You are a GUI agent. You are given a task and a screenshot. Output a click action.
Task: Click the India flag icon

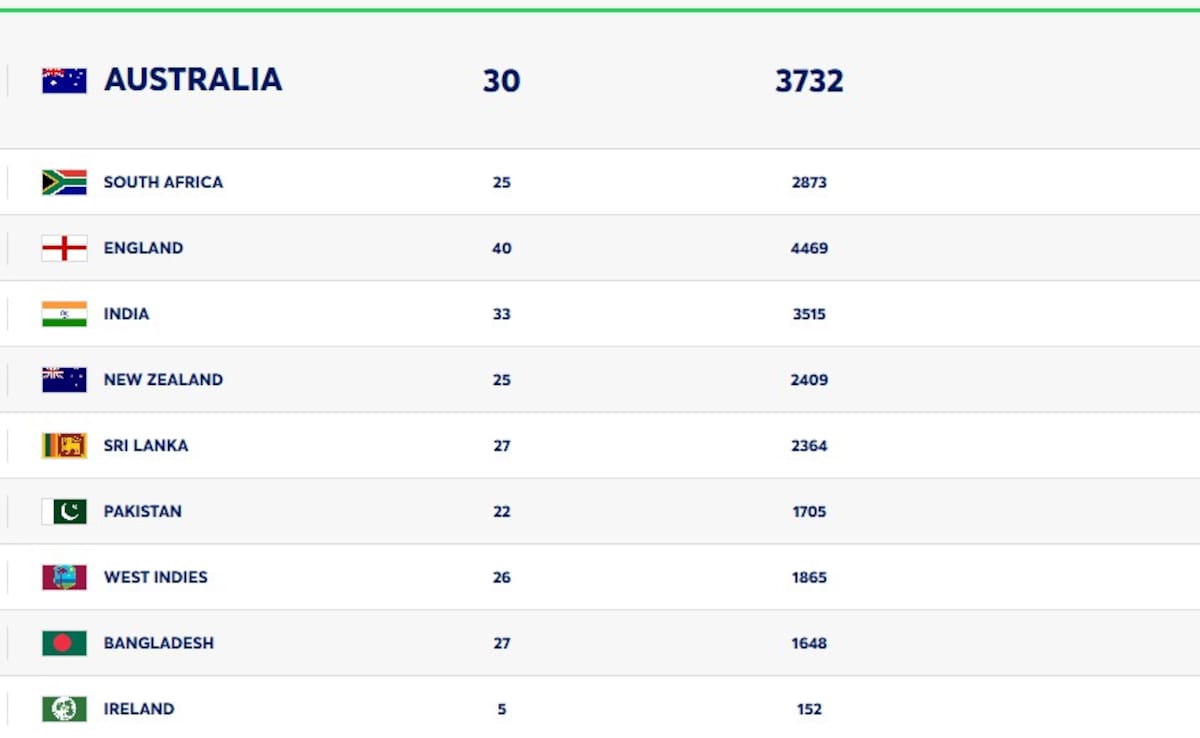point(64,314)
